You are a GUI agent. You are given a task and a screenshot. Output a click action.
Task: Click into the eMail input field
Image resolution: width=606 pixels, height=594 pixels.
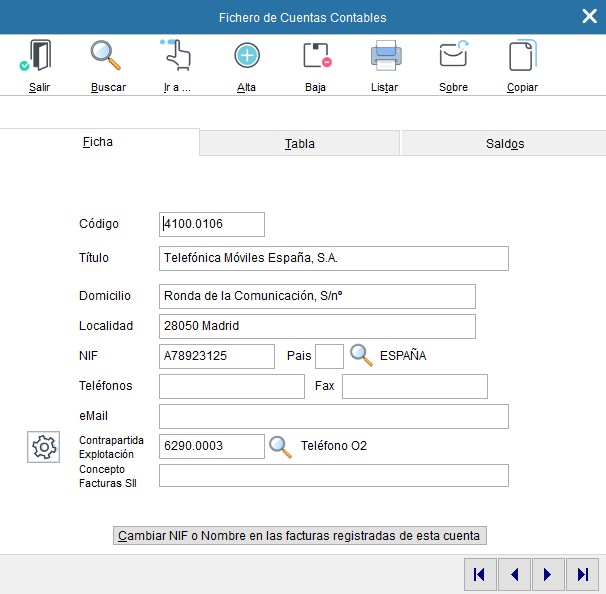333,416
